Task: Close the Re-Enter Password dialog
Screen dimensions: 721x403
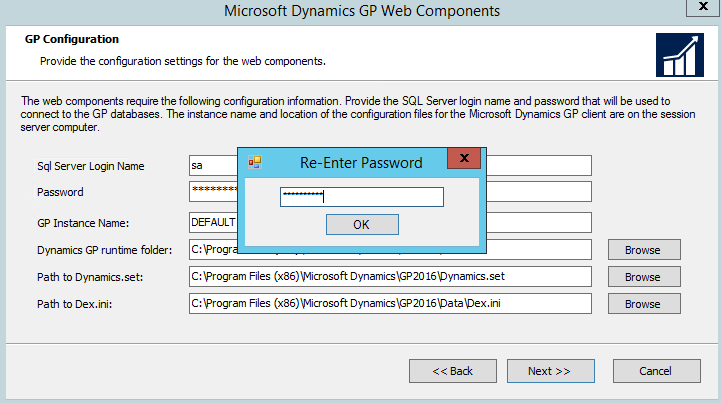Action: [460, 161]
